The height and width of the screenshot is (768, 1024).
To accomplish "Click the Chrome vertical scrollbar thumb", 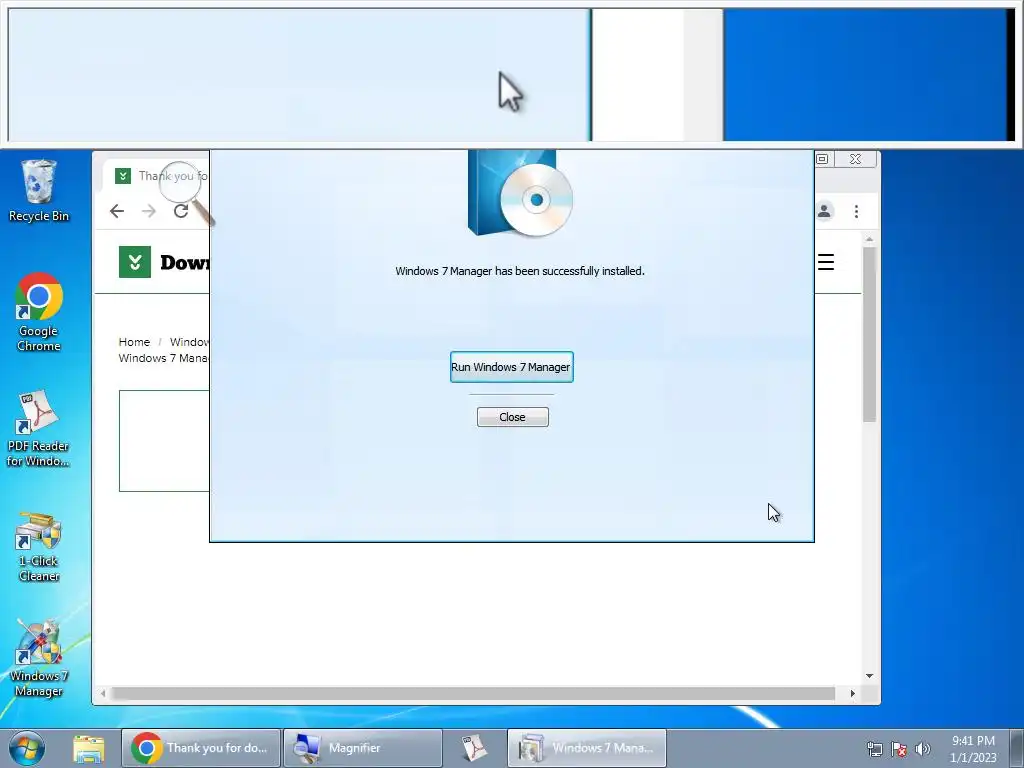I will tap(869, 334).
